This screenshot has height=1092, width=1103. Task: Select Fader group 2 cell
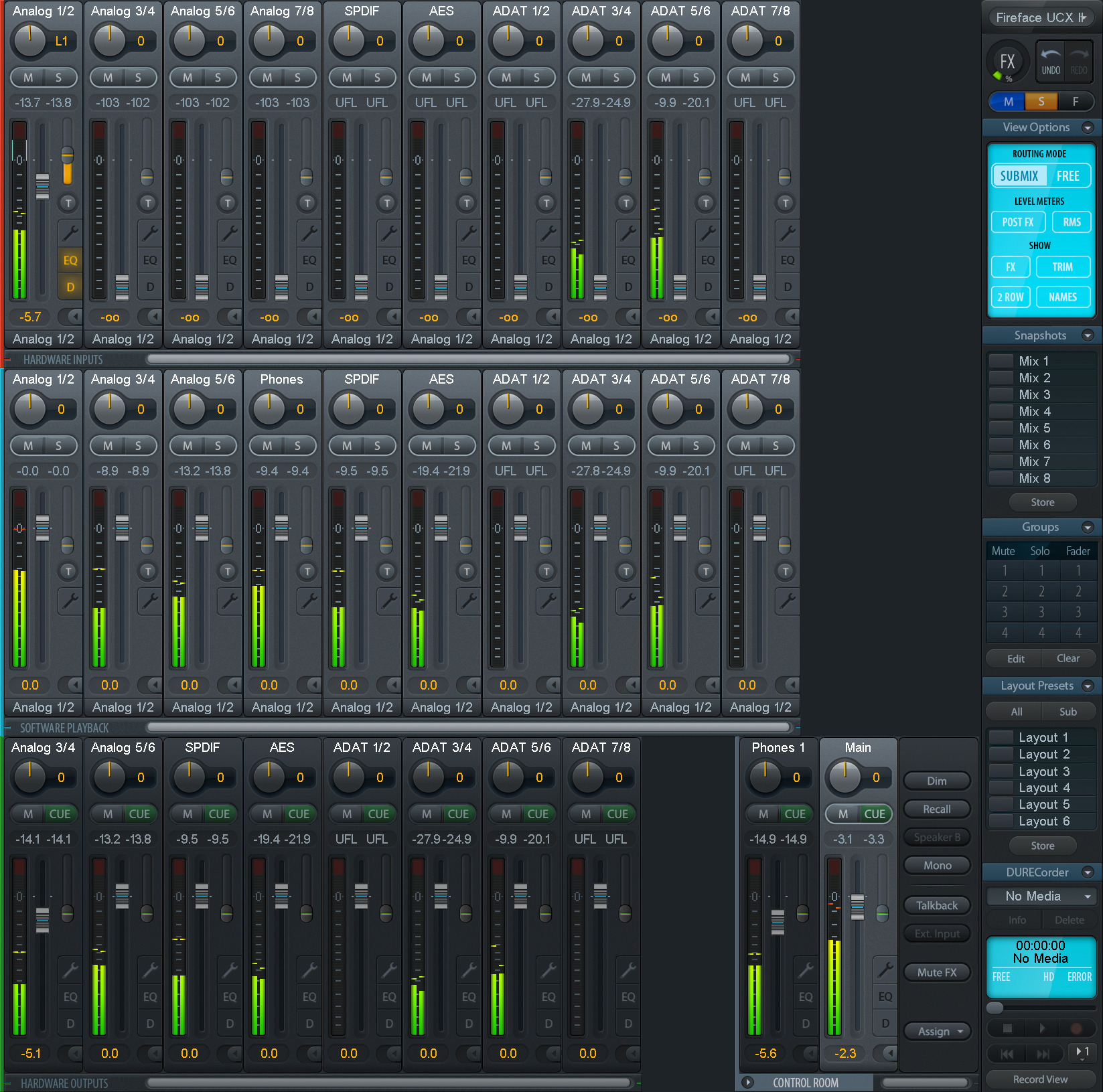(1078, 592)
